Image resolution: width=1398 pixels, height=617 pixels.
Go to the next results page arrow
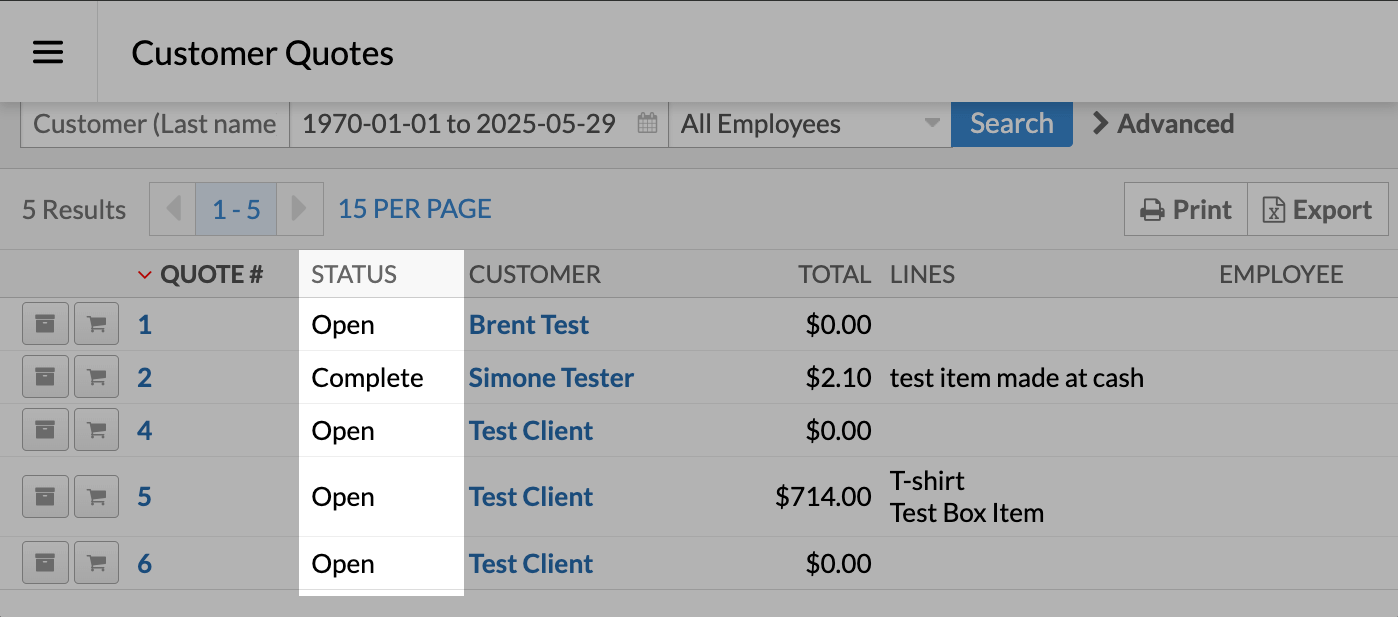point(299,209)
